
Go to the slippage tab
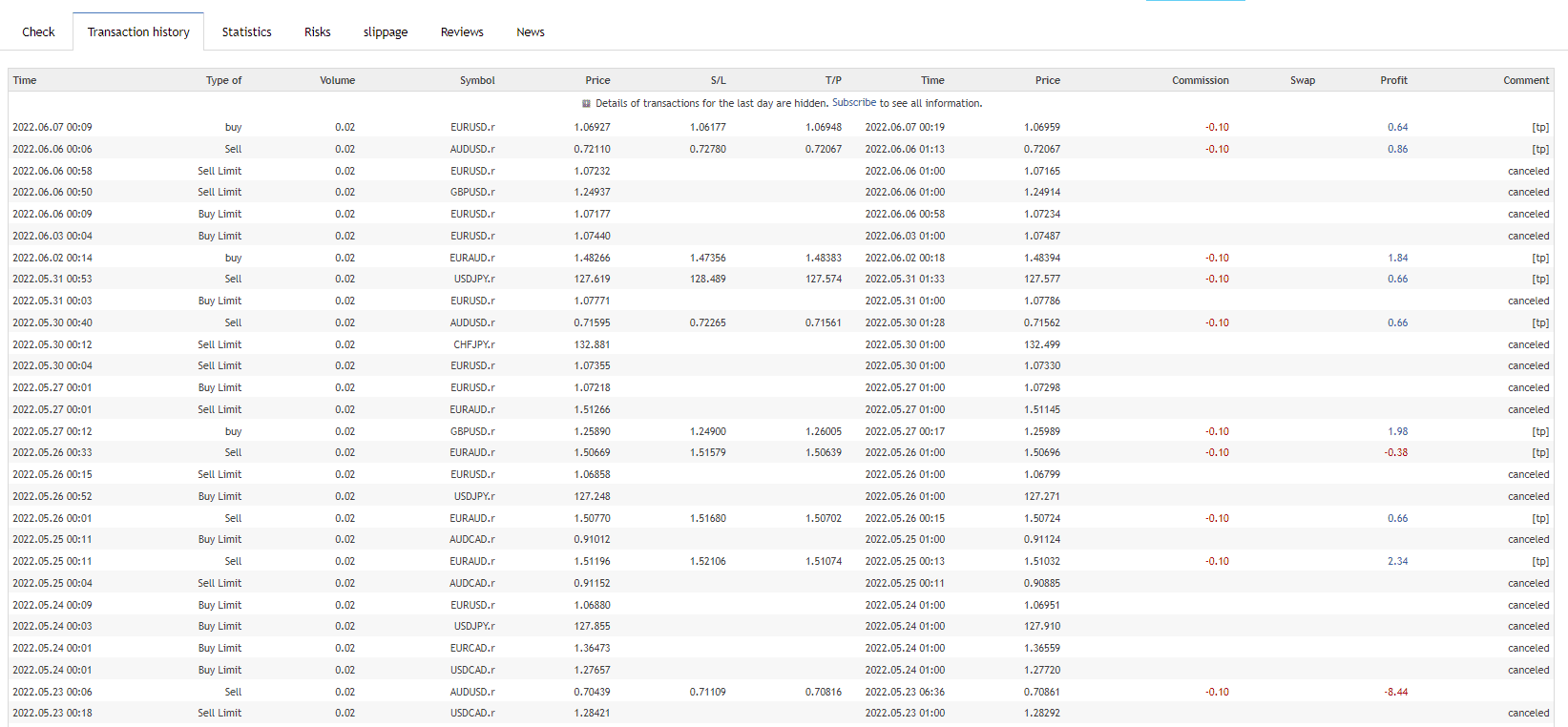pos(386,31)
